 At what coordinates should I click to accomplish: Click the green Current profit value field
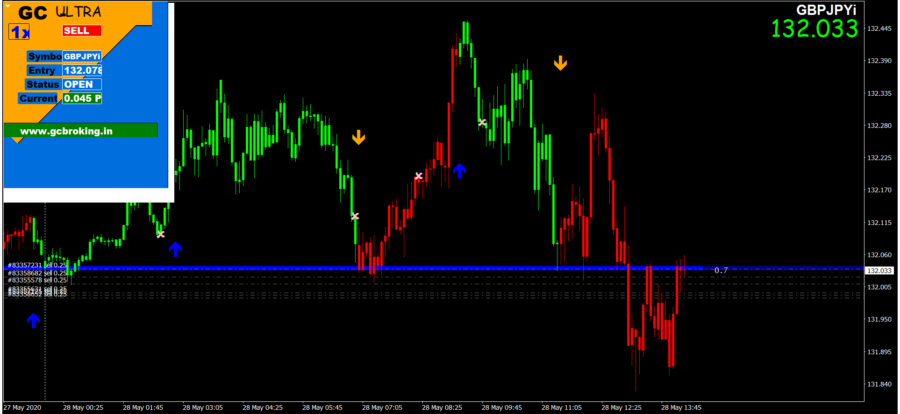point(82,98)
